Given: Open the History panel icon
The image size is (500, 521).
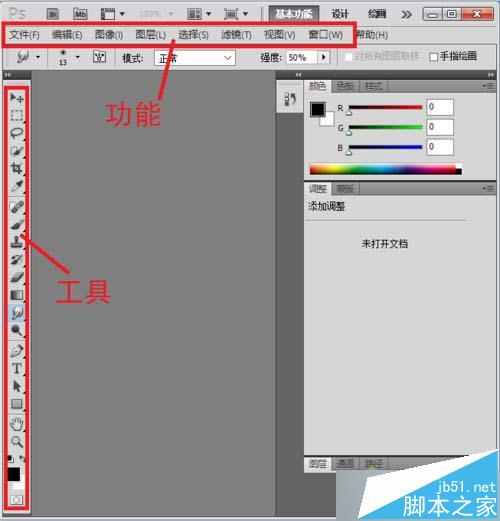Looking at the screenshot, I should coord(290,100).
